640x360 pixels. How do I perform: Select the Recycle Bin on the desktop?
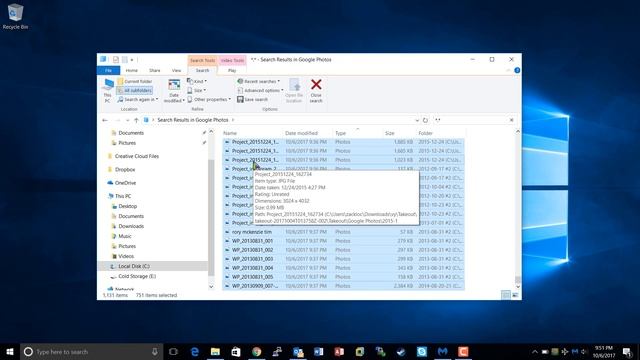tap(16, 16)
